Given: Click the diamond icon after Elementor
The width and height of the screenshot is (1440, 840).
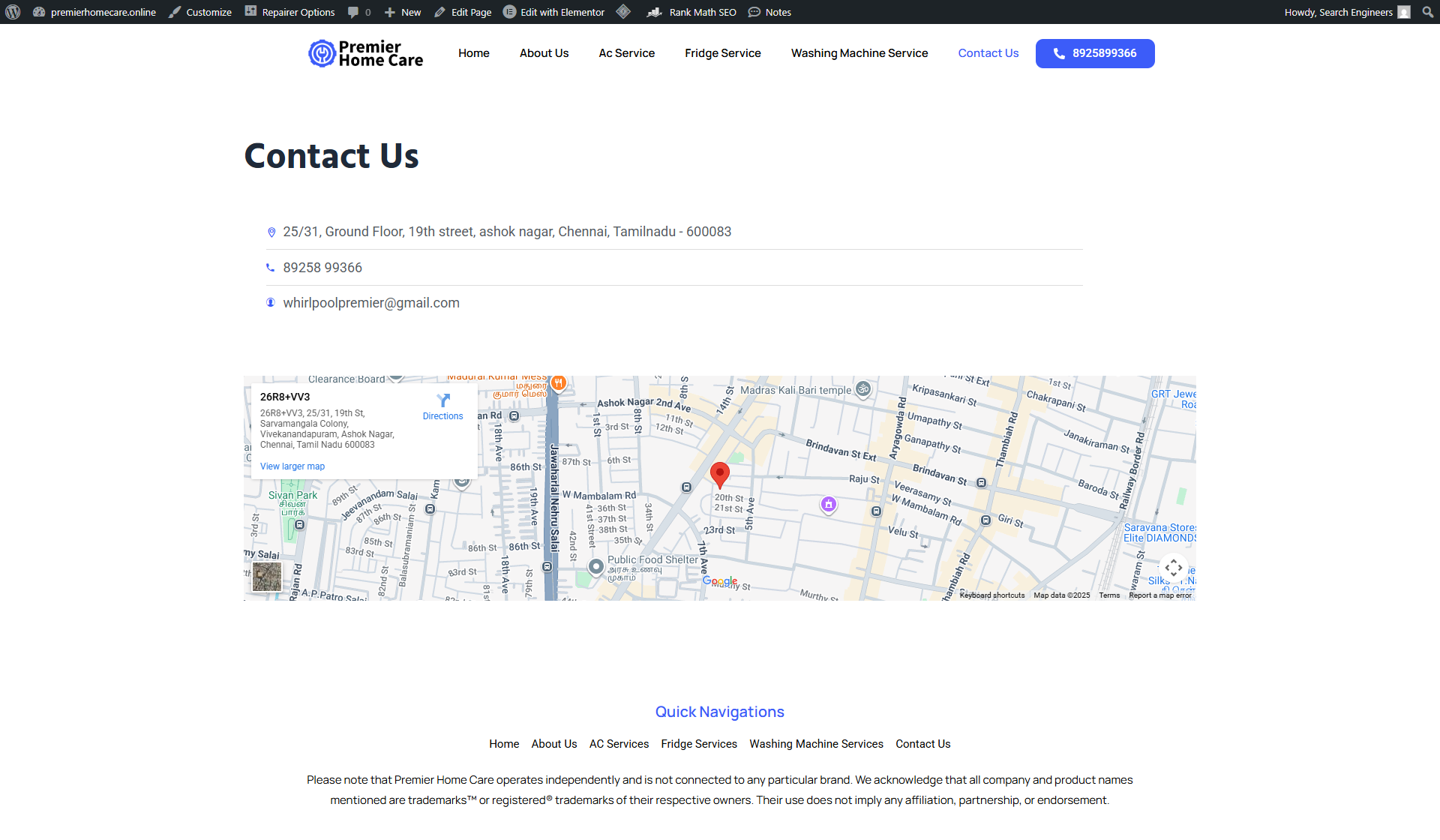Looking at the screenshot, I should (623, 12).
